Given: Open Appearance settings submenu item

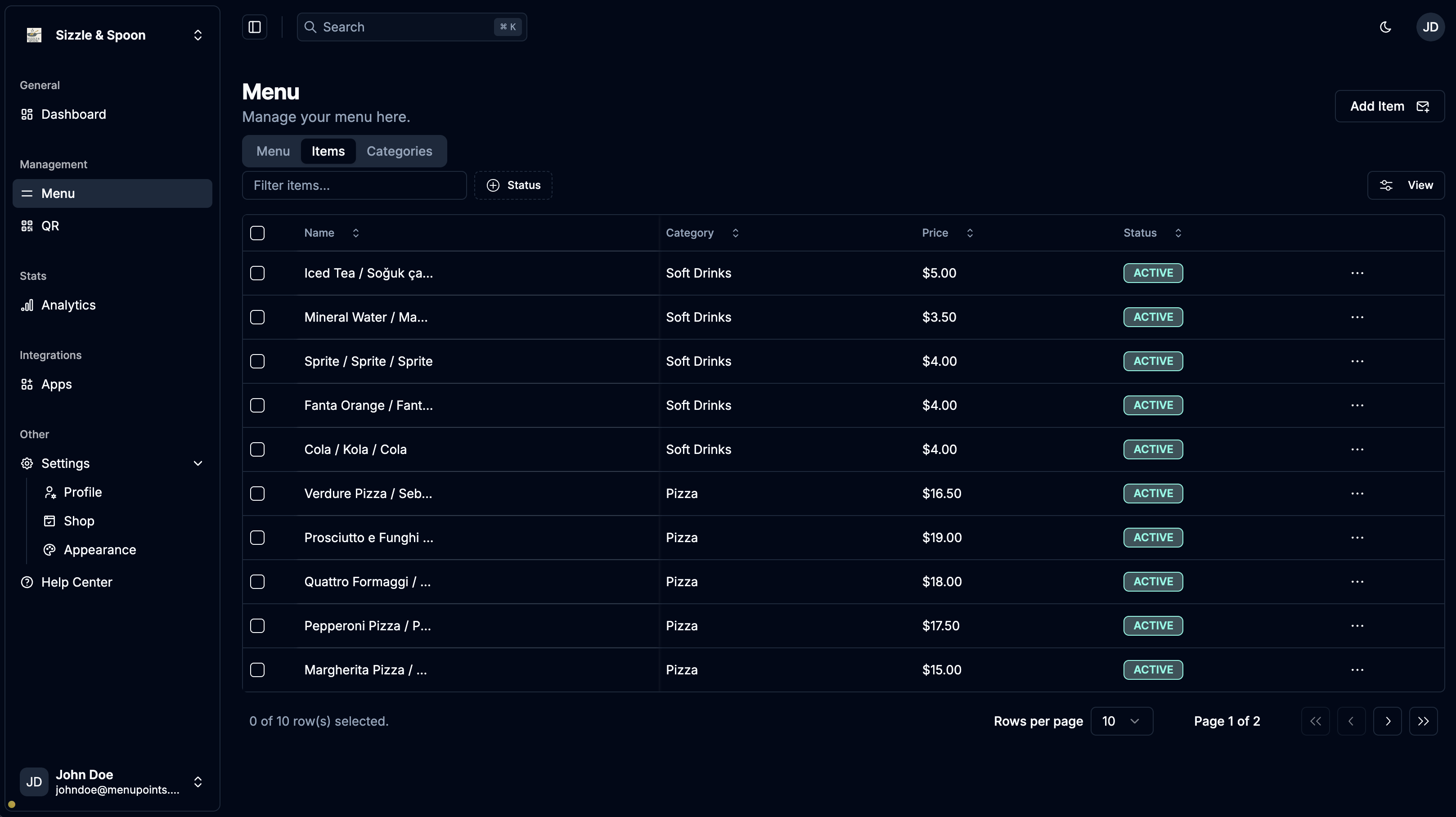Looking at the screenshot, I should click(x=99, y=550).
